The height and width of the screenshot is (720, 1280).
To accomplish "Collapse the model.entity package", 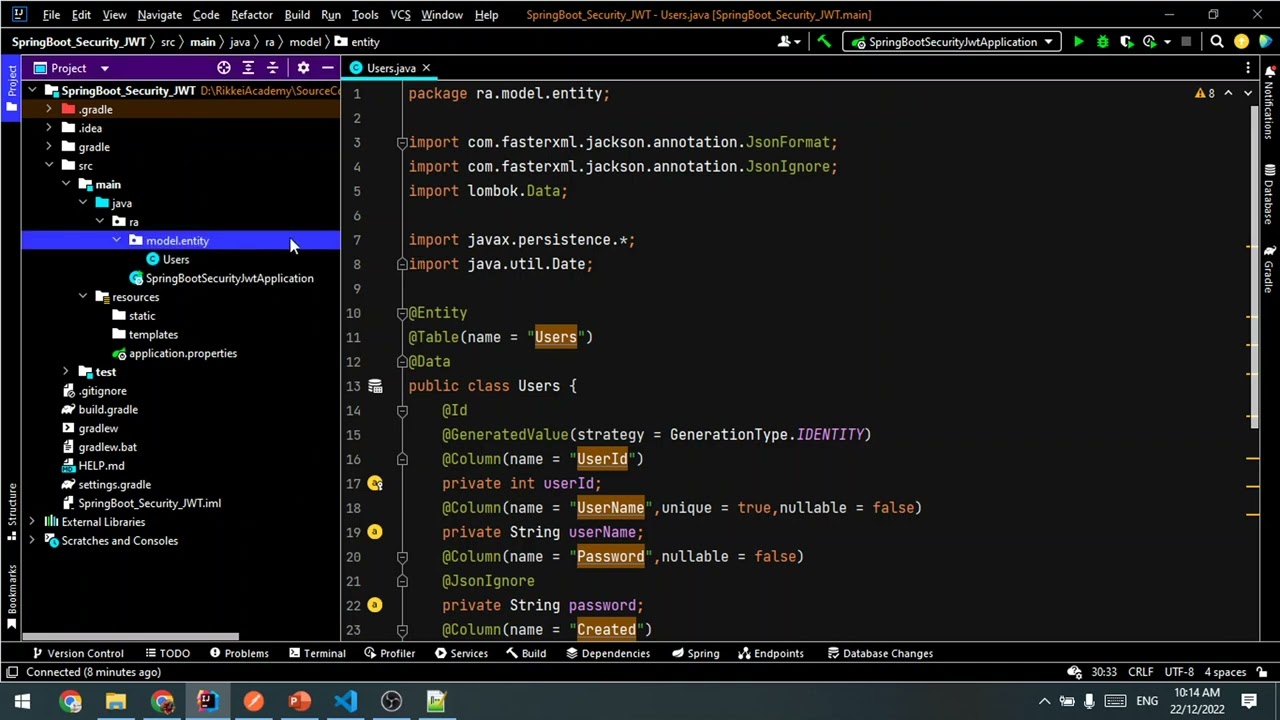I will click(117, 241).
